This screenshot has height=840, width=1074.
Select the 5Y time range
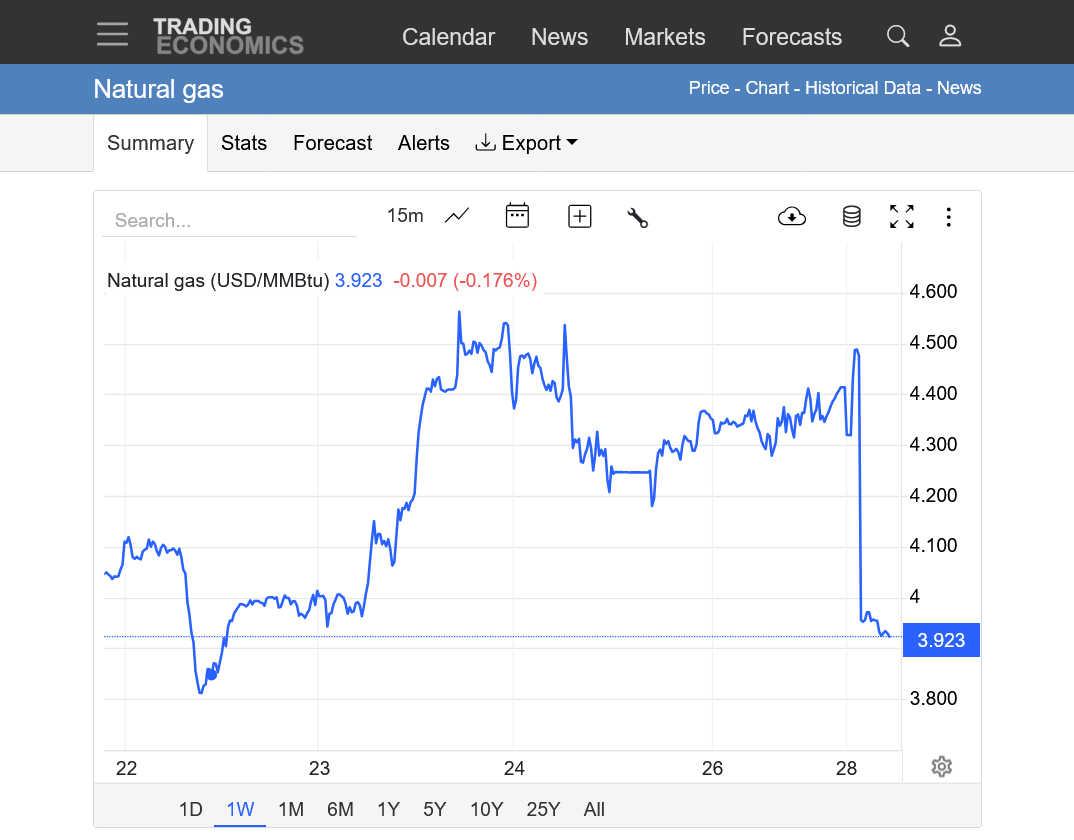[x=434, y=809]
